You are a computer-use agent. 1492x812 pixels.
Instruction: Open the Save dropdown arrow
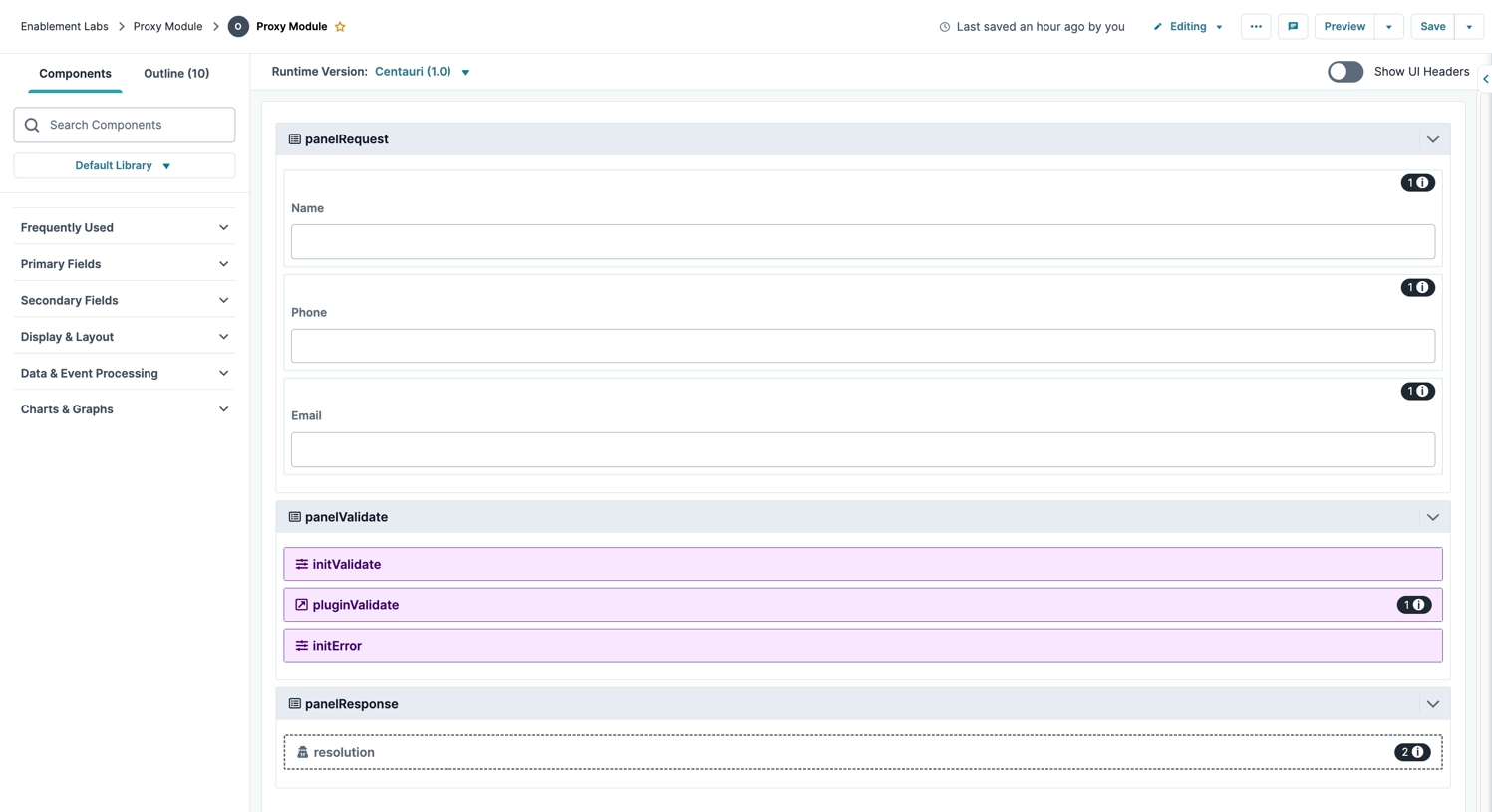tap(1469, 26)
